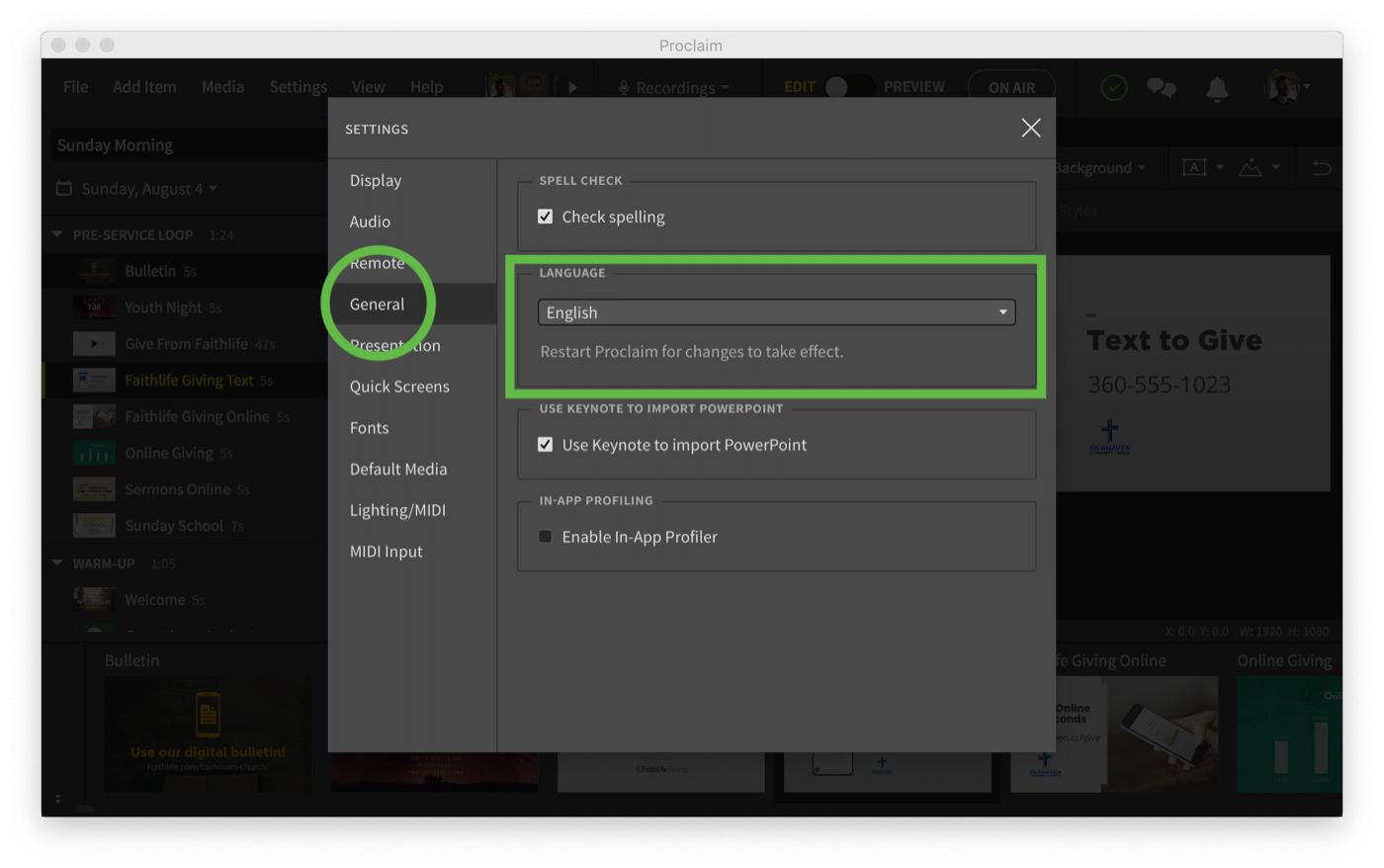Collapse the PRE-SERVICE LOOP section
This screenshot has width=1384, height=868.
[57, 234]
